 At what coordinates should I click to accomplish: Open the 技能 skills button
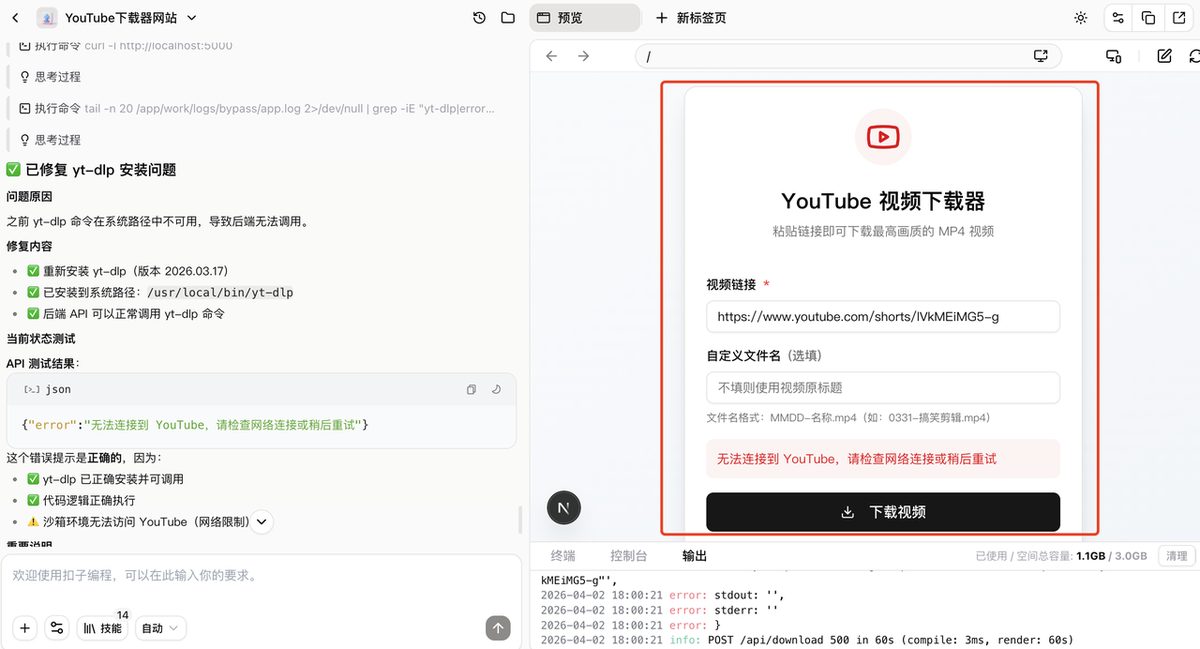[102, 628]
